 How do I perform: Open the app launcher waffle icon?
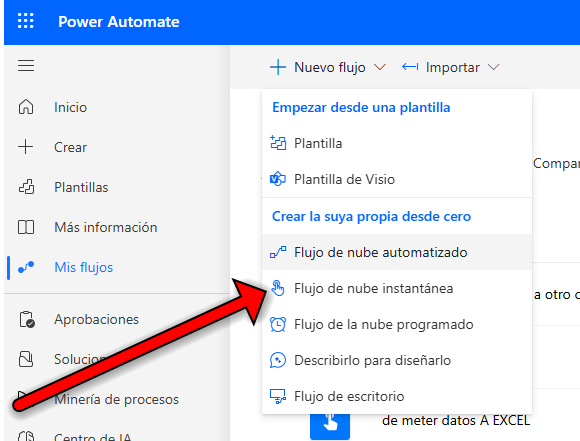pyautogui.click(x=26, y=21)
